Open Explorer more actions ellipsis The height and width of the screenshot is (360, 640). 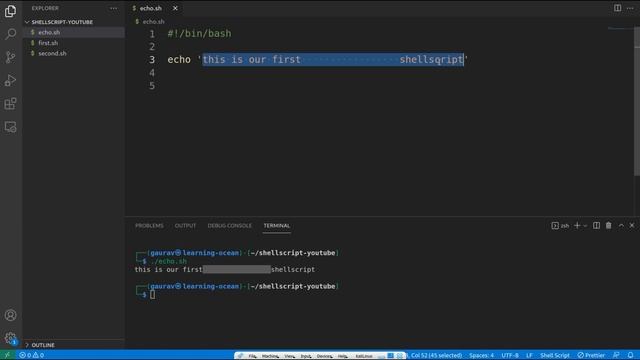point(113,8)
